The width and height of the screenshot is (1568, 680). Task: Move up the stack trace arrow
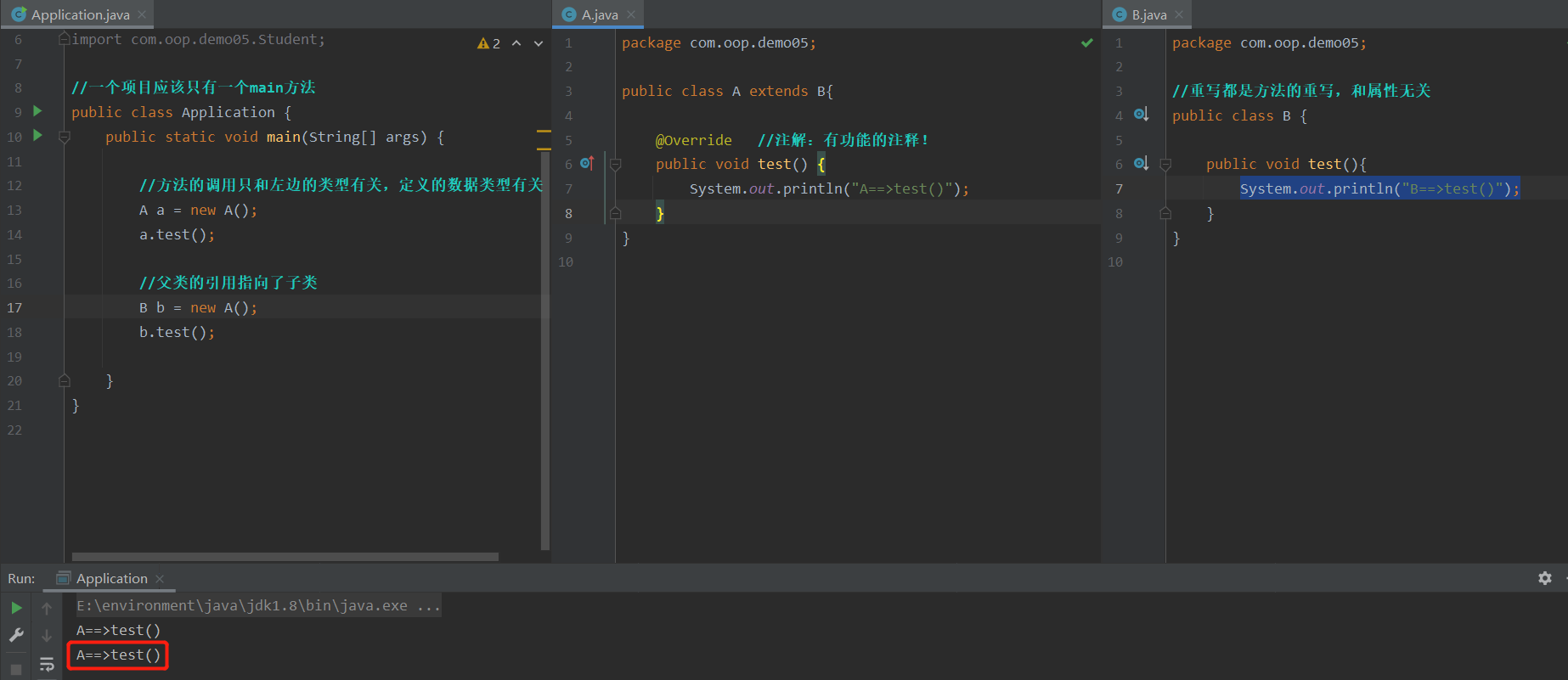pos(47,608)
